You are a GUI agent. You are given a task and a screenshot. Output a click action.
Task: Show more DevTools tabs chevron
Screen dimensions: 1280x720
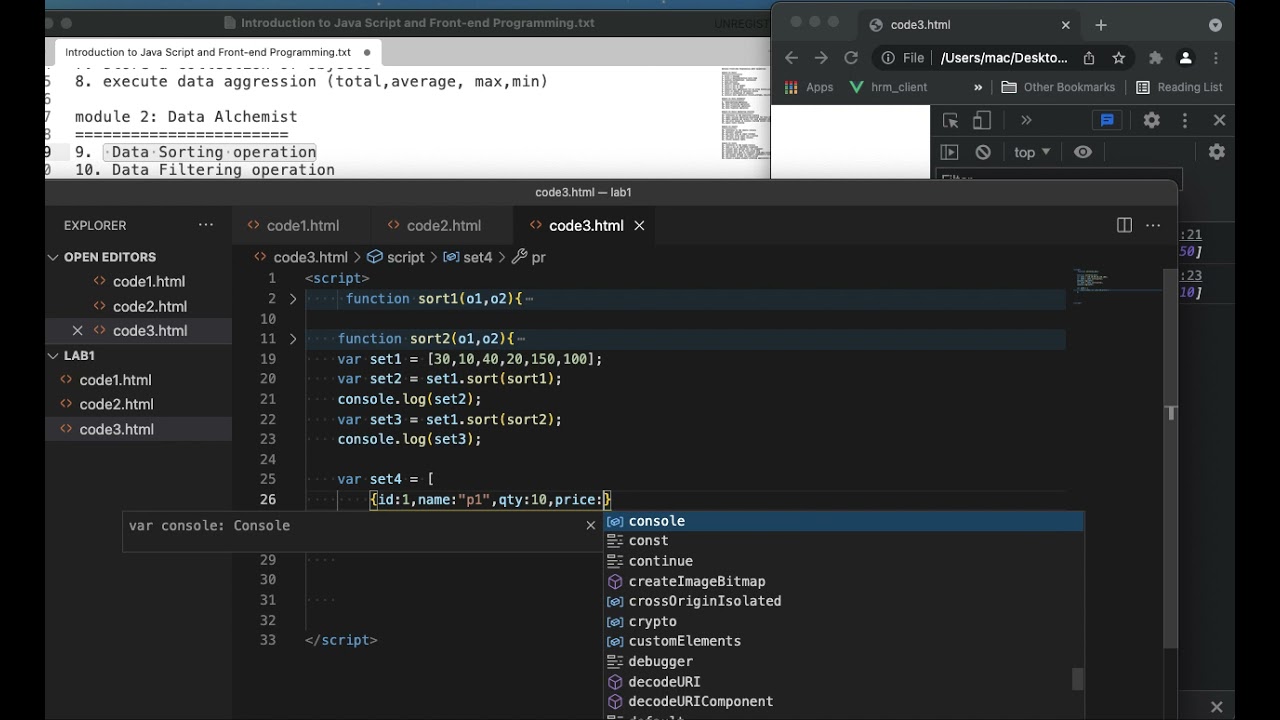[1026, 120]
